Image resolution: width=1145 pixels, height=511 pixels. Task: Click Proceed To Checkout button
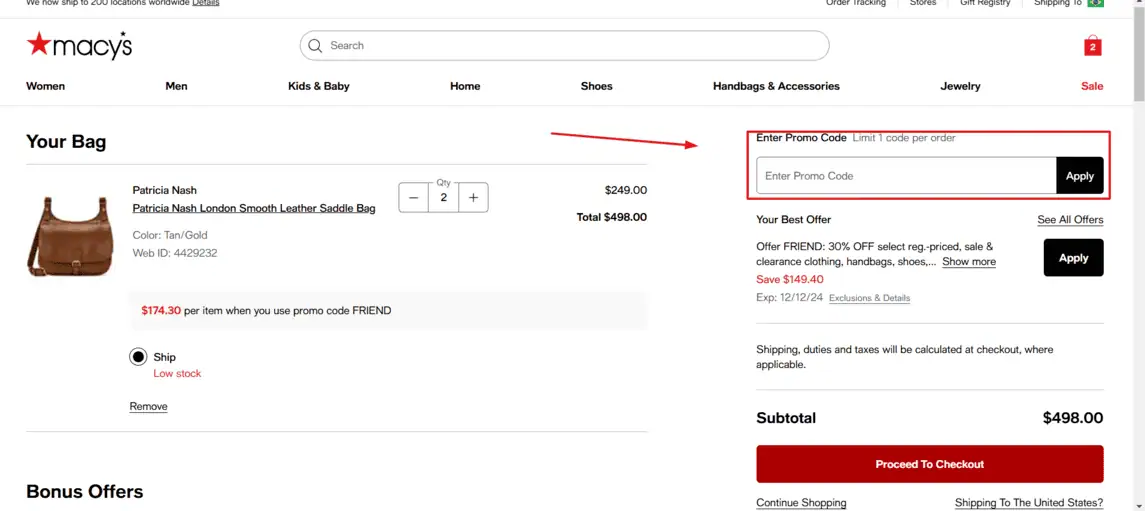930,464
